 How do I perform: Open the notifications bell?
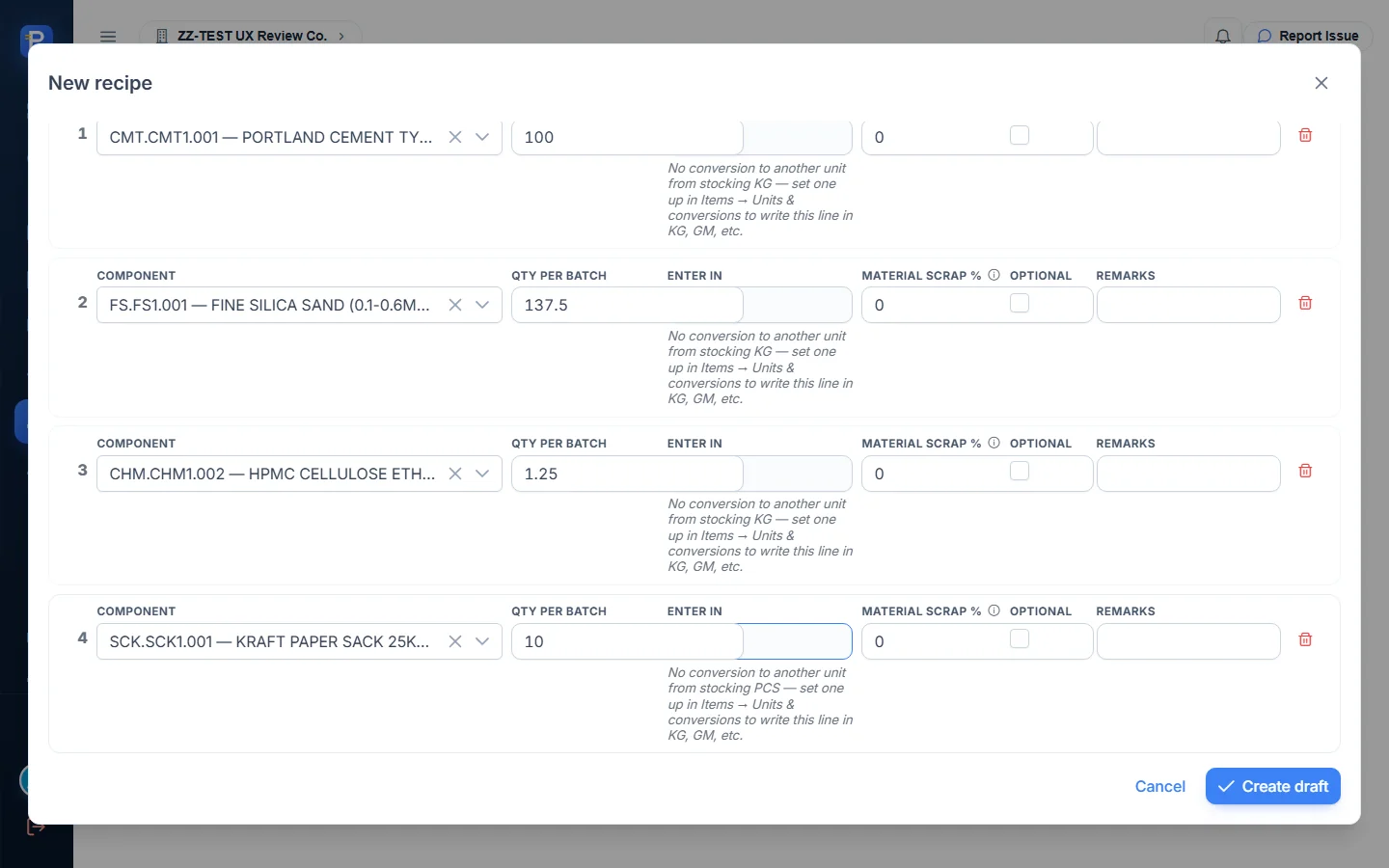[1222, 37]
